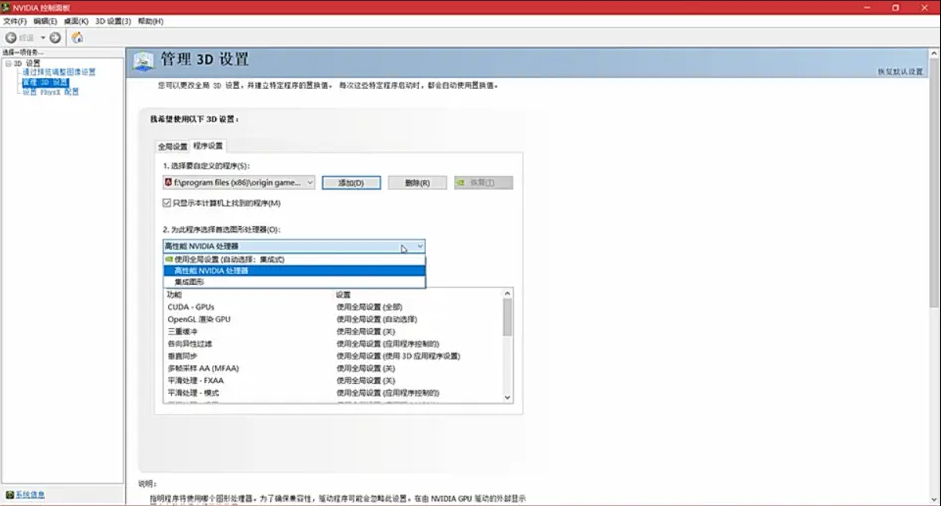Collapse the 3D 设置 tree node
Image resolution: width=941 pixels, height=506 pixels.
coord(8,63)
